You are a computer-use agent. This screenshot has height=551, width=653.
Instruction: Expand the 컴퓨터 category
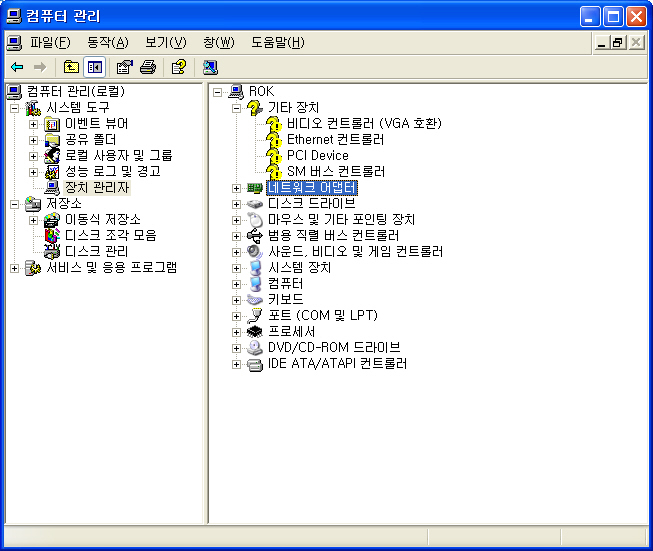pyautogui.click(x=237, y=284)
